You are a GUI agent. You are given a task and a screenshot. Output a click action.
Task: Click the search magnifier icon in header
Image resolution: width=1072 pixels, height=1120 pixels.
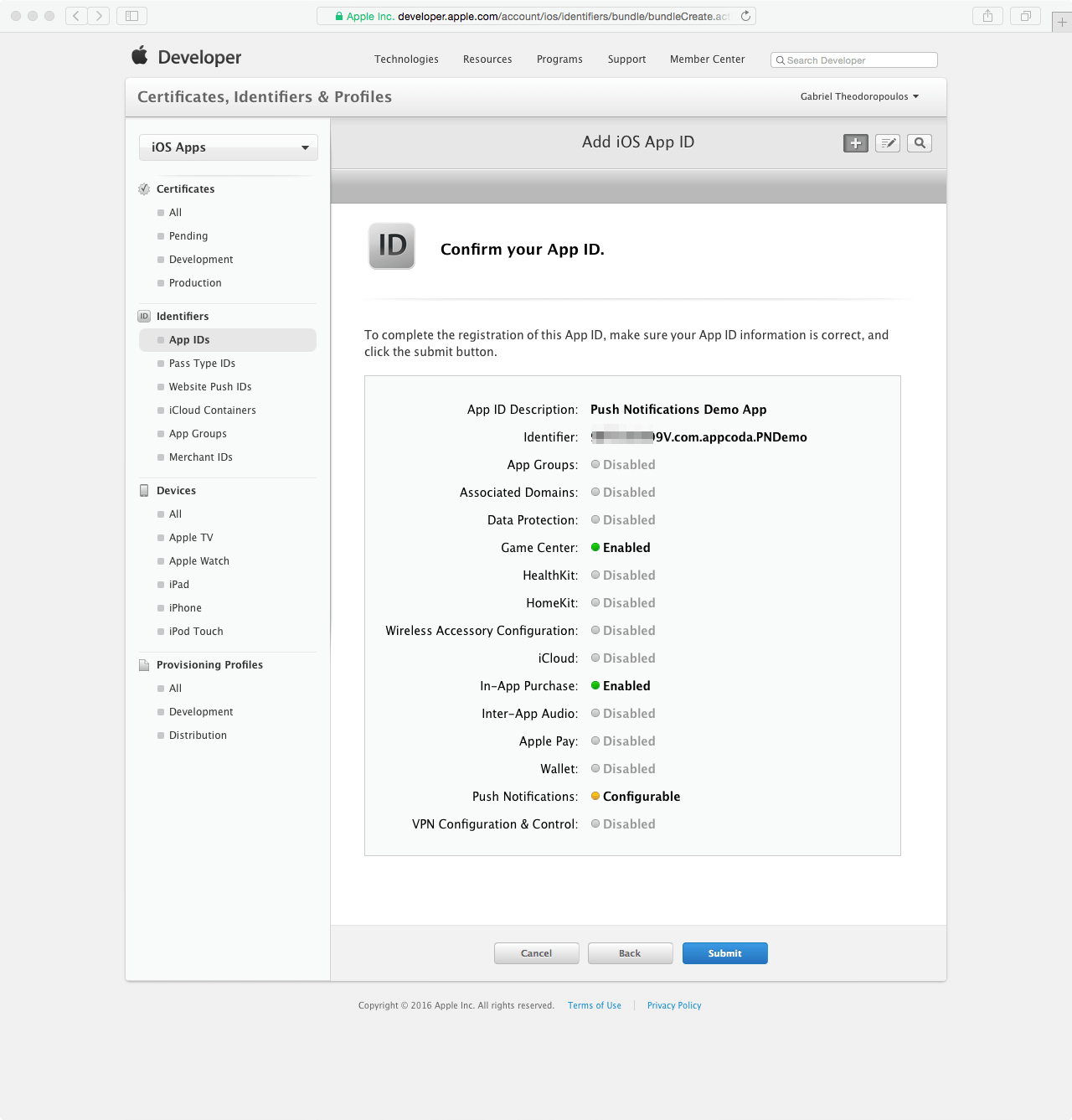(x=920, y=143)
